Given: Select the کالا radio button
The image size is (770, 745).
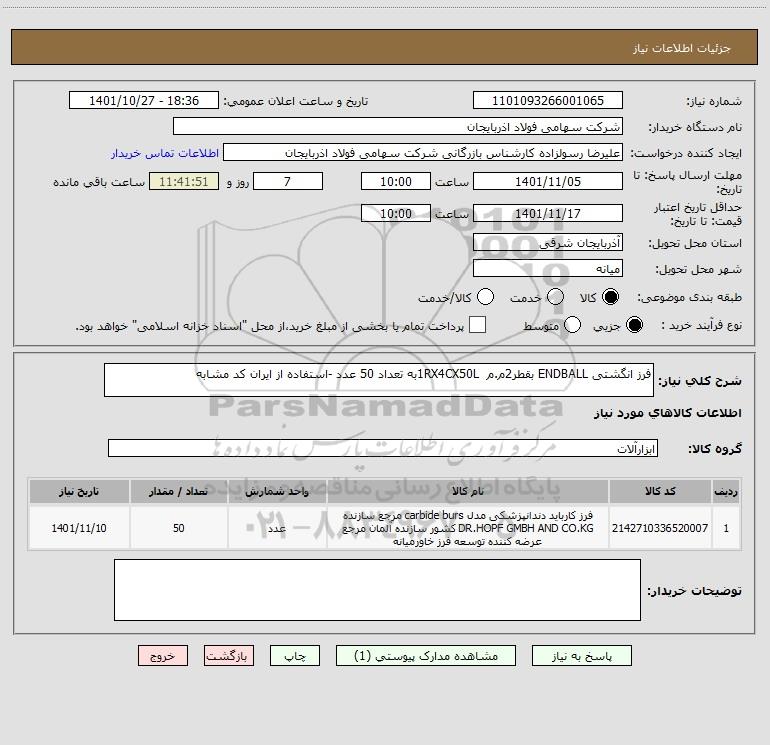Looking at the screenshot, I should tap(610, 297).
